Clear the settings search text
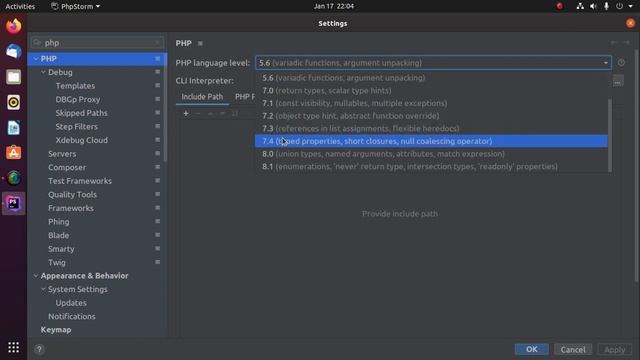The width and height of the screenshot is (640, 360). click(x=158, y=42)
